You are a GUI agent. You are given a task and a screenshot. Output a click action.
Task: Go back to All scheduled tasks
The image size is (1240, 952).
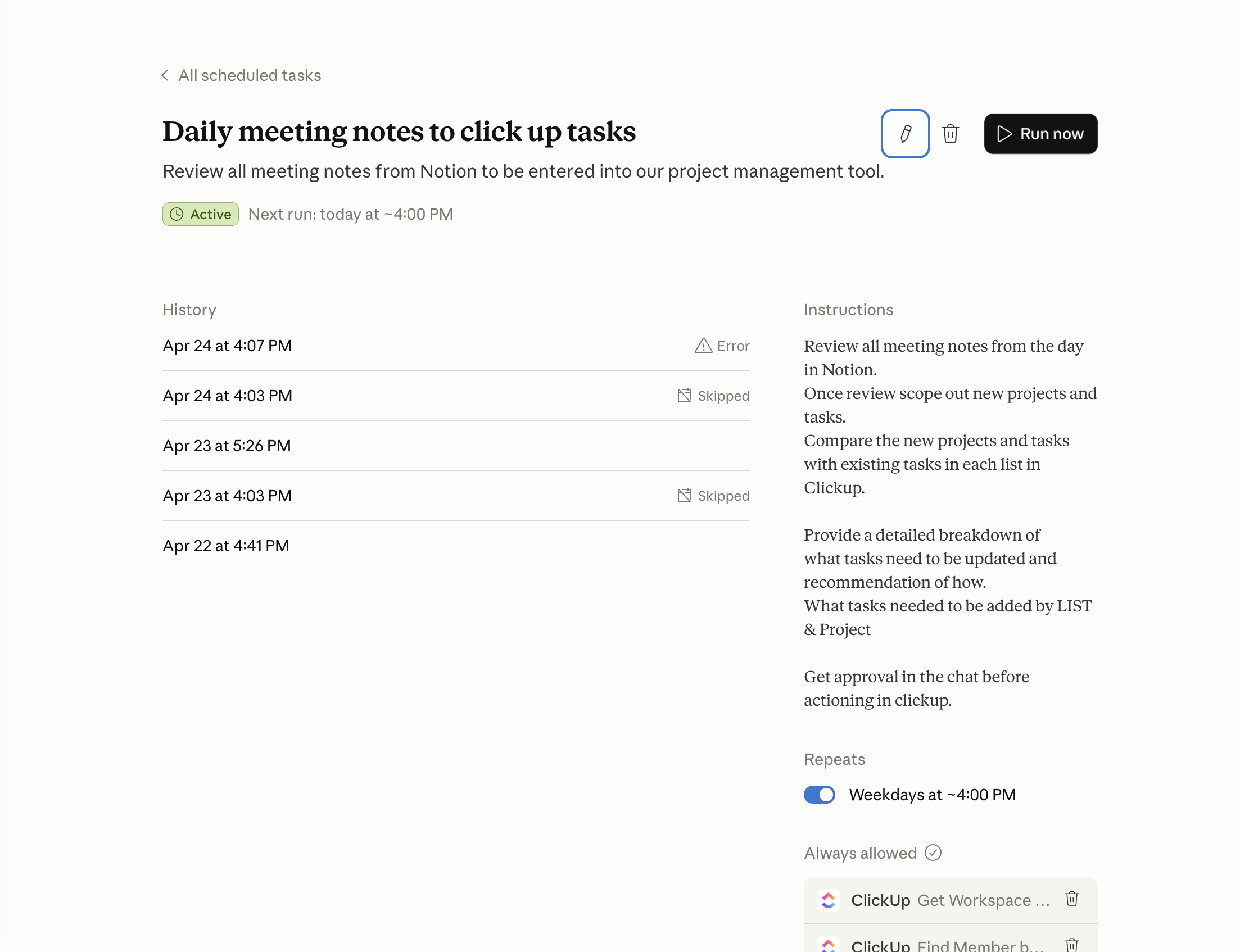(x=250, y=75)
